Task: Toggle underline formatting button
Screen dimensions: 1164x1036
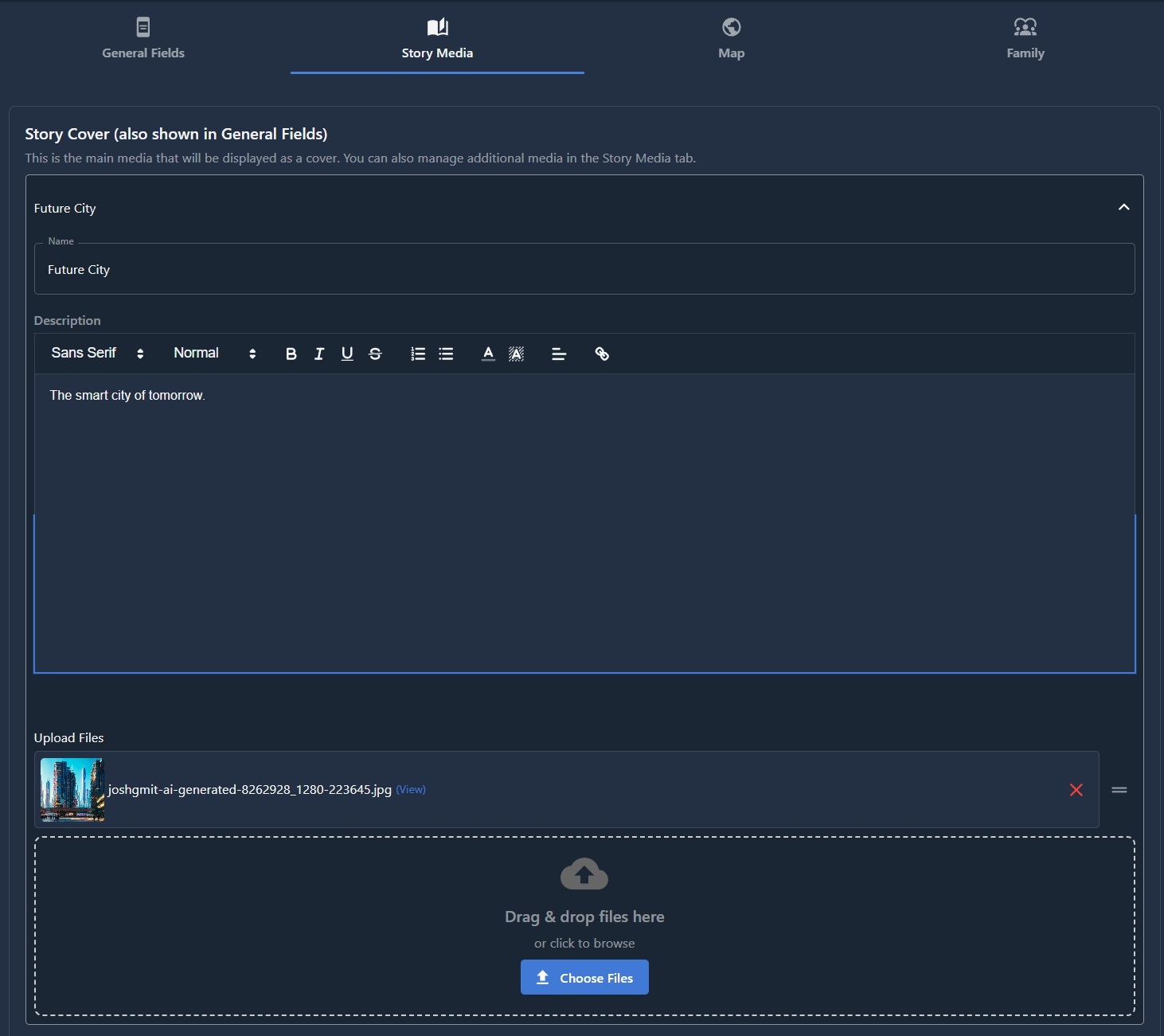Action: click(347, 354)
